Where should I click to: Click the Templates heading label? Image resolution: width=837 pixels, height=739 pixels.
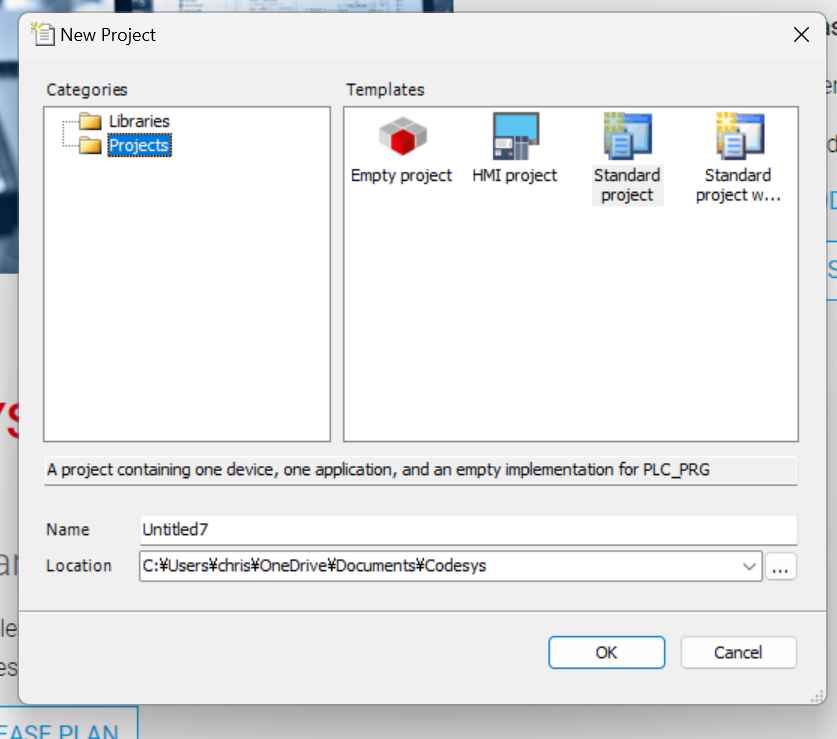pos(385,90)
